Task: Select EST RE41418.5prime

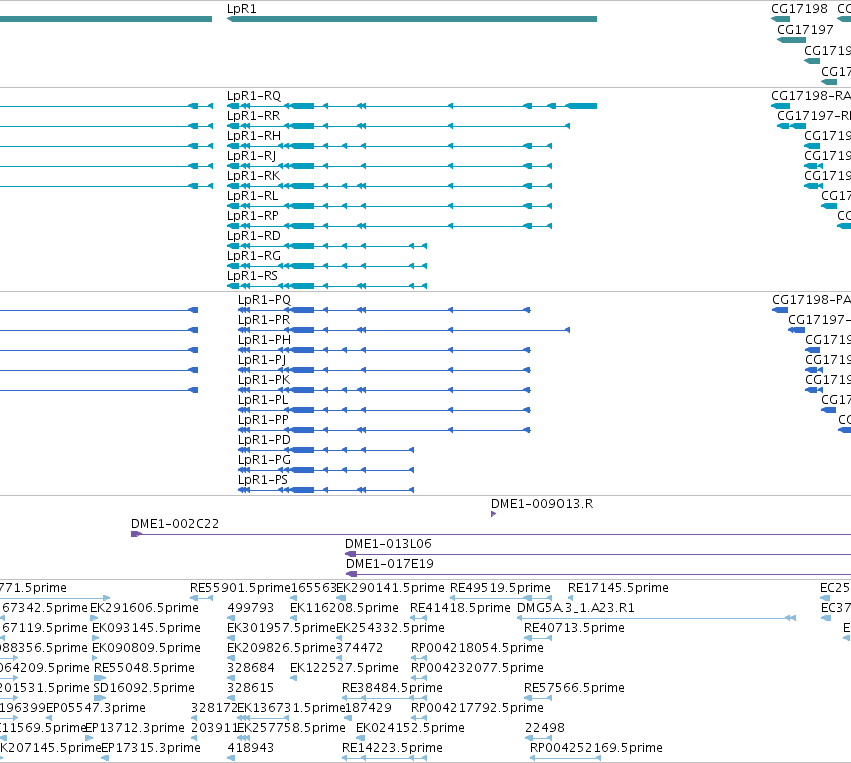Action: click(x=460, y=608)
